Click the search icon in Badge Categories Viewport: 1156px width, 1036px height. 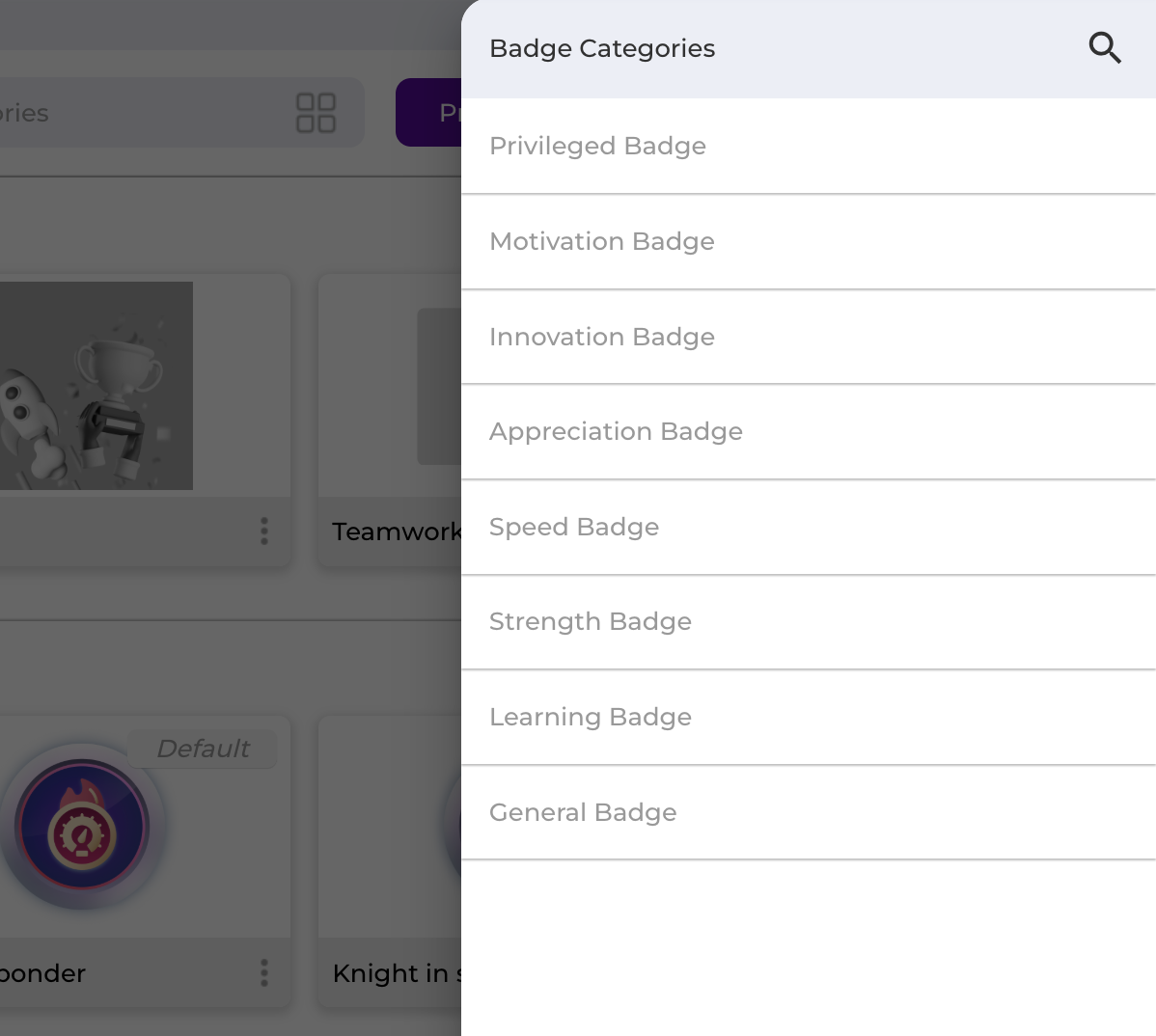(x=1104, y=47)
